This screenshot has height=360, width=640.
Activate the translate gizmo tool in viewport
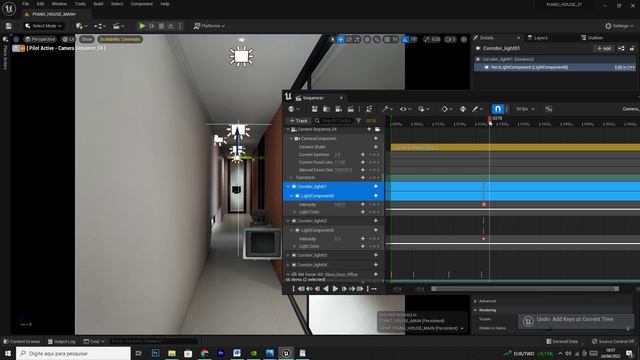coord(340,39)
